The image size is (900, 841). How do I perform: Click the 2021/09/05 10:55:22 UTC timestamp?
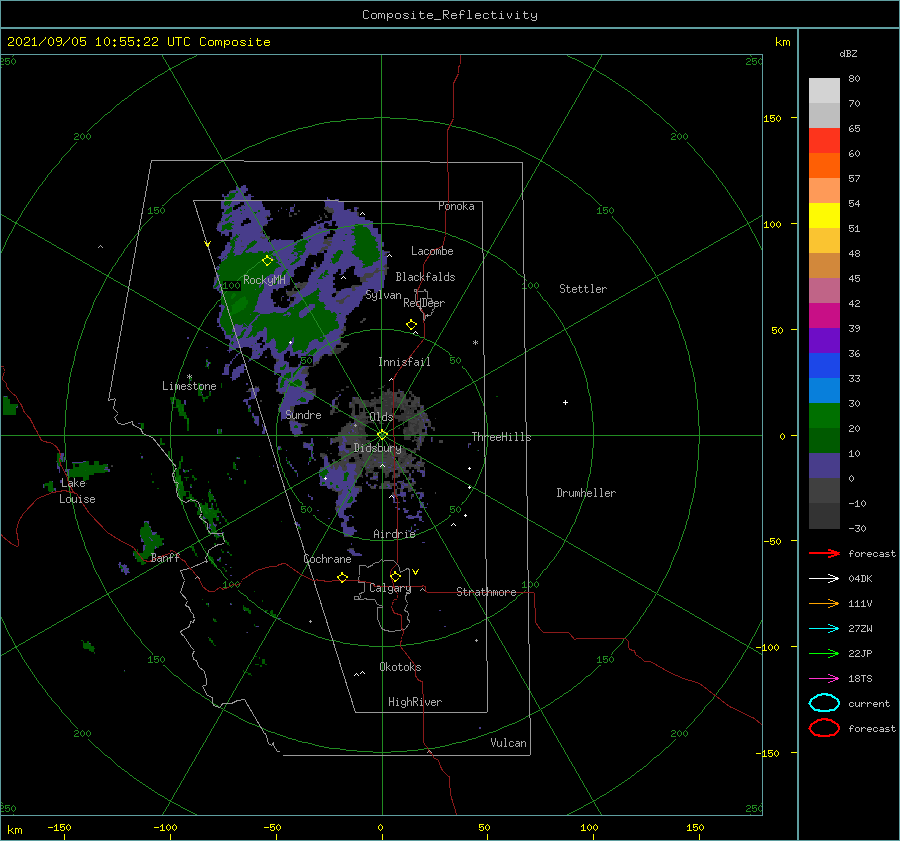tap(138, 41)
